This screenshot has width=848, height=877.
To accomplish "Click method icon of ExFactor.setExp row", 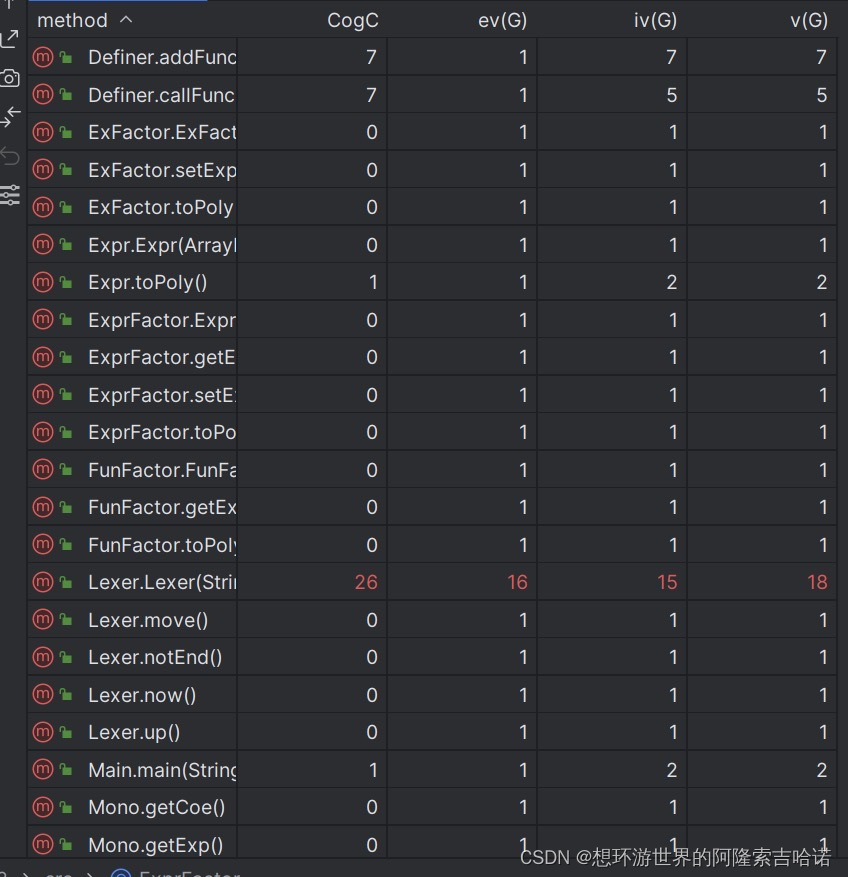I will [x=43, y=169].
